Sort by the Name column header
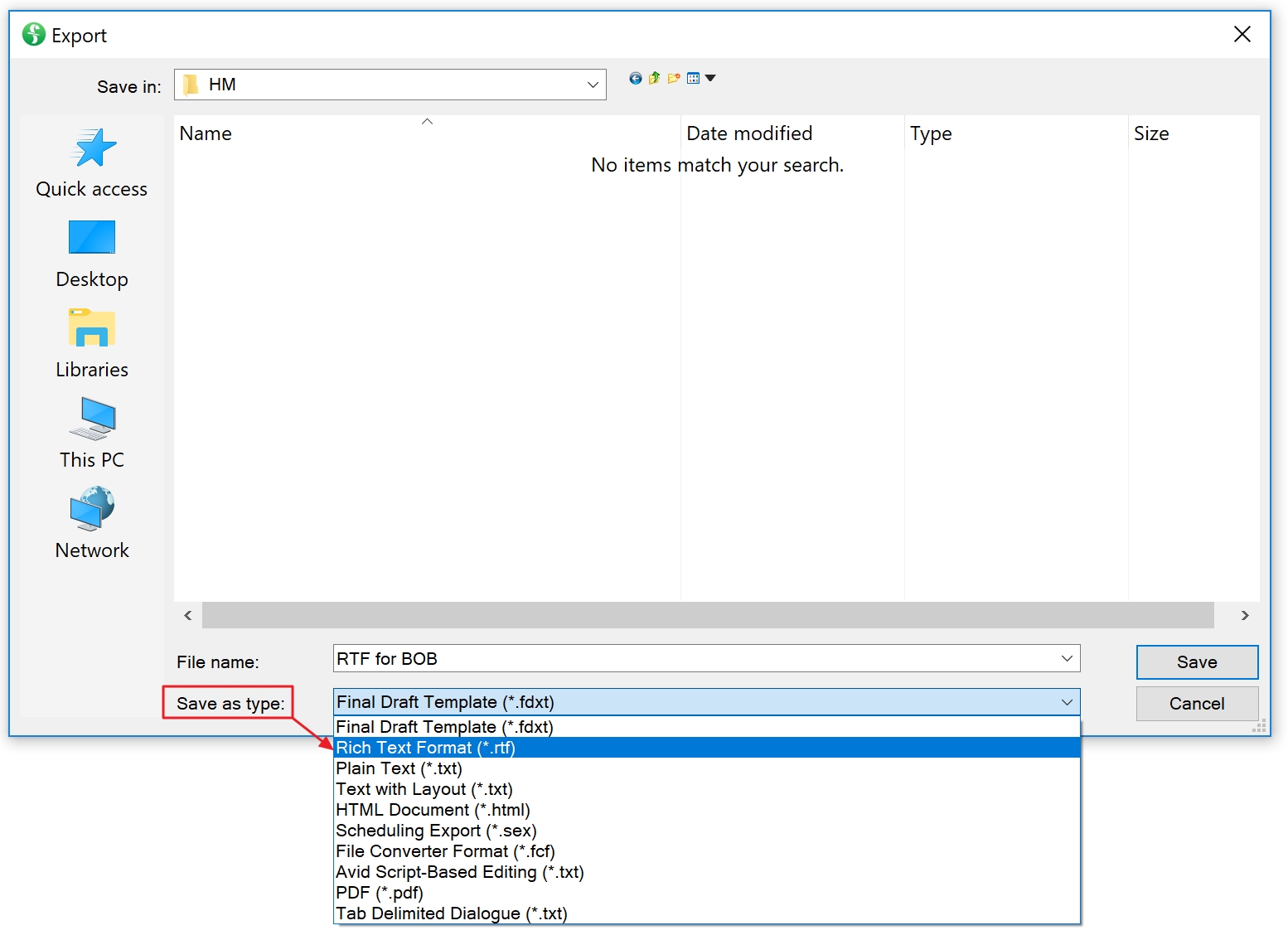The width and height of the screenshot is (1288, 940). [x=427, y=133]
